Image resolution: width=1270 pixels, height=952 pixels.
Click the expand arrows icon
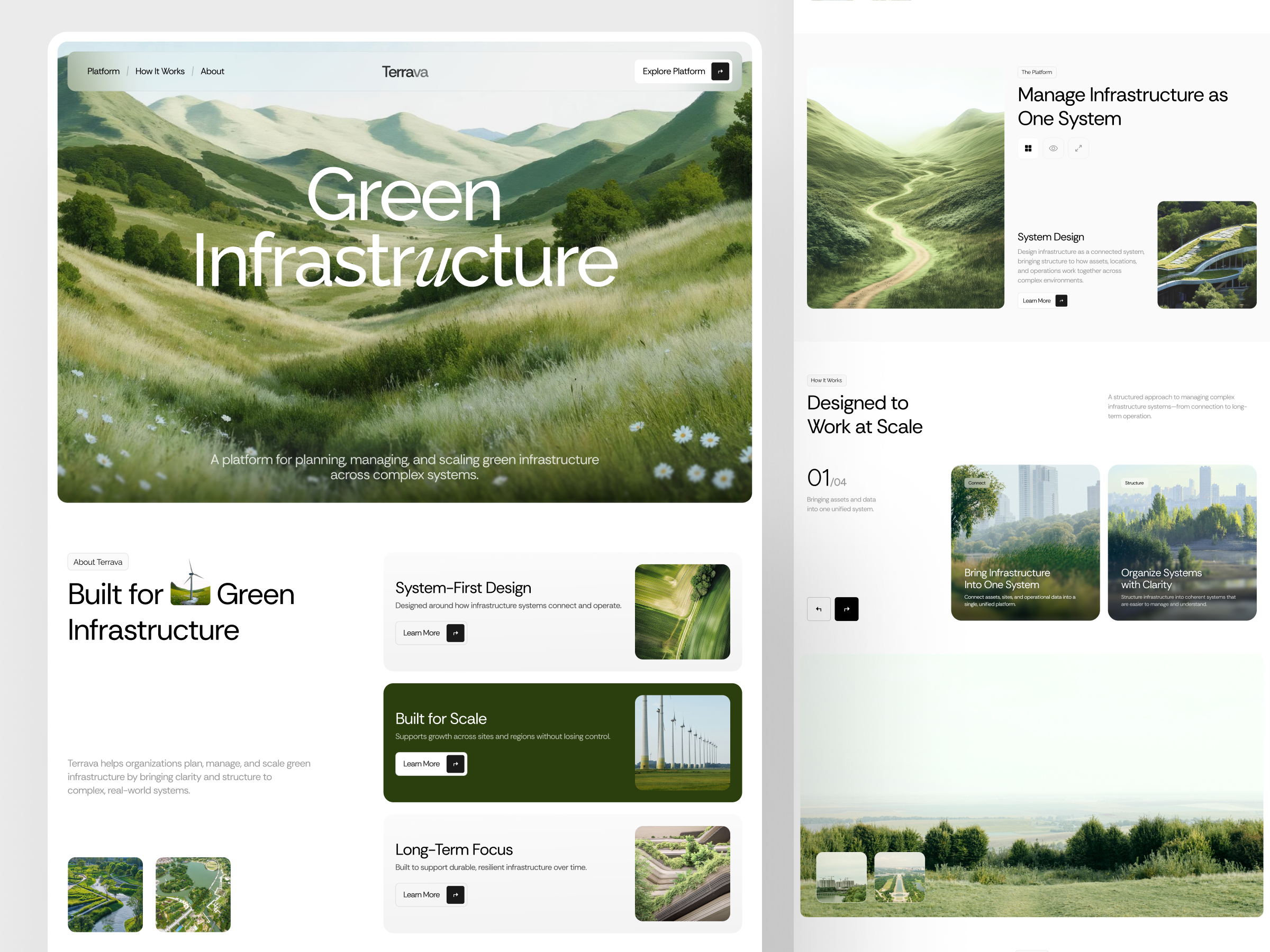pos(1078,148)
